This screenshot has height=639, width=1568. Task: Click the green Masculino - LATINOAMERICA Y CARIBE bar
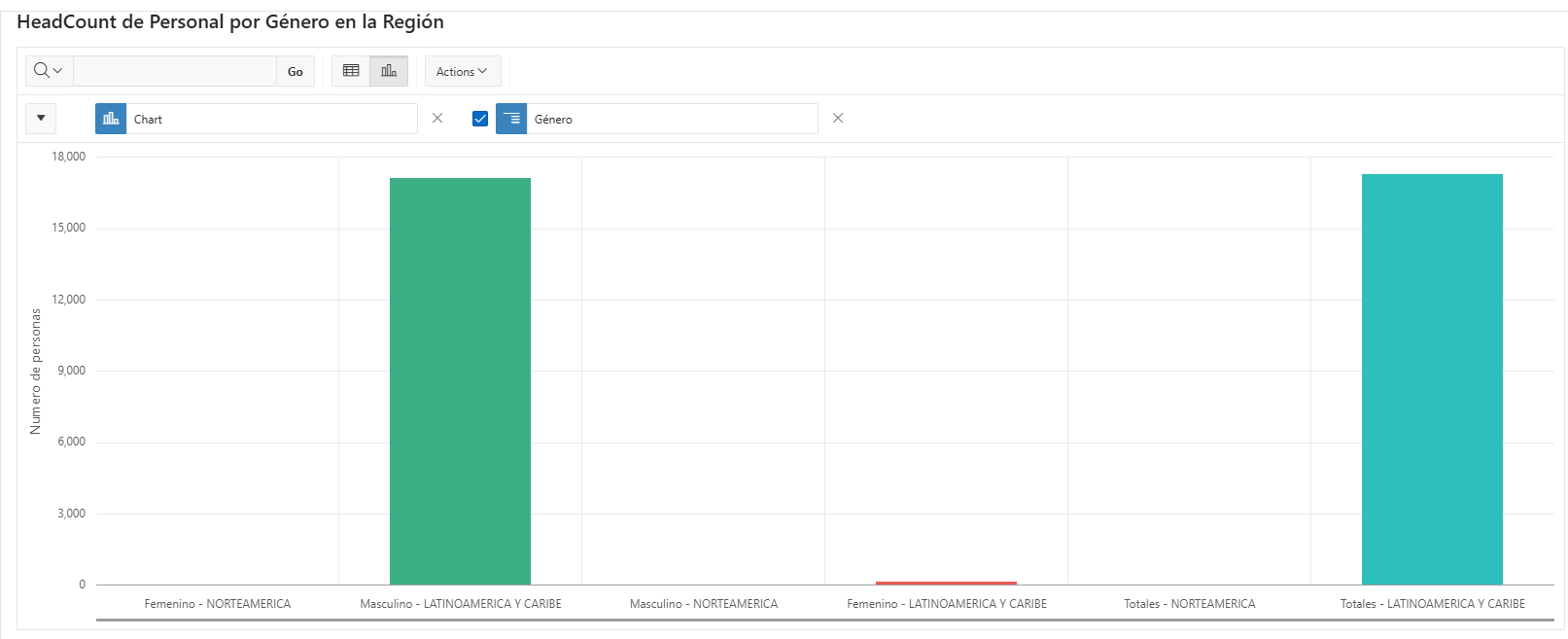click(460, 381)
